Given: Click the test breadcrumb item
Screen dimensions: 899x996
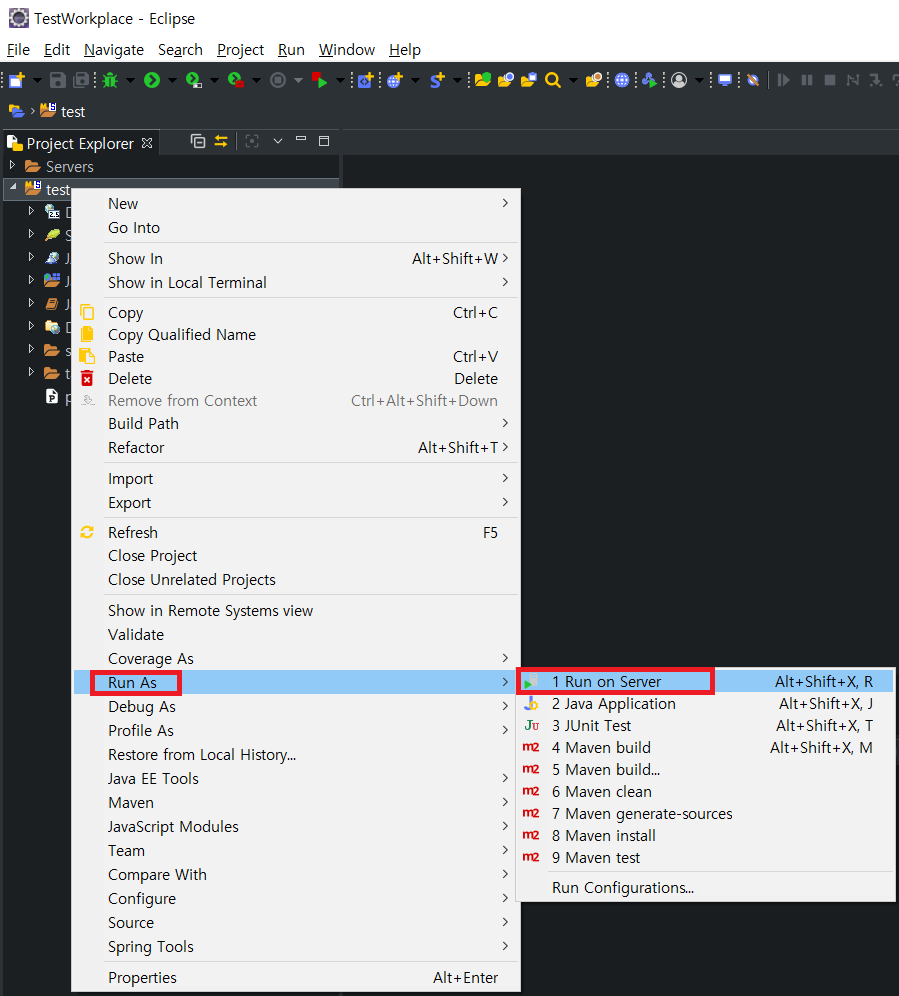Looking at the screenshot, I should [x=63, y=111].
